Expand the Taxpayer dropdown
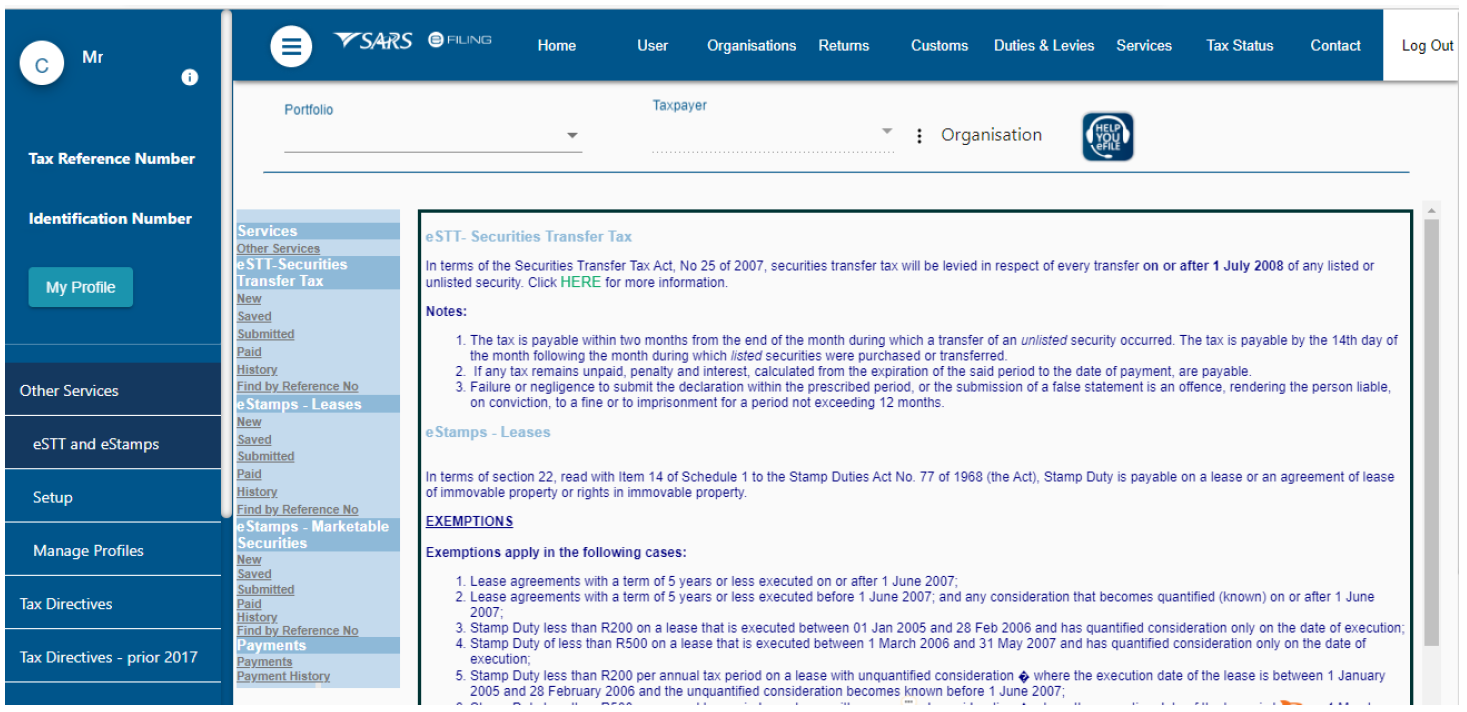 (x=772, y=132)
